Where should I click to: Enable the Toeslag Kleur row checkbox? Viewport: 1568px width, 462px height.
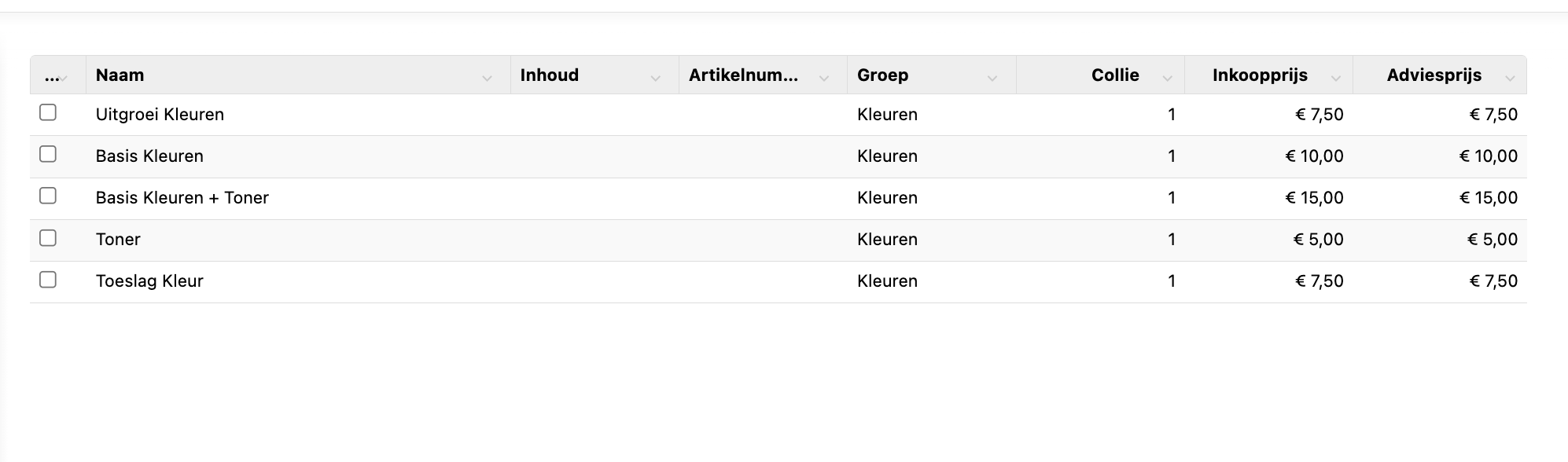(48, 280)
